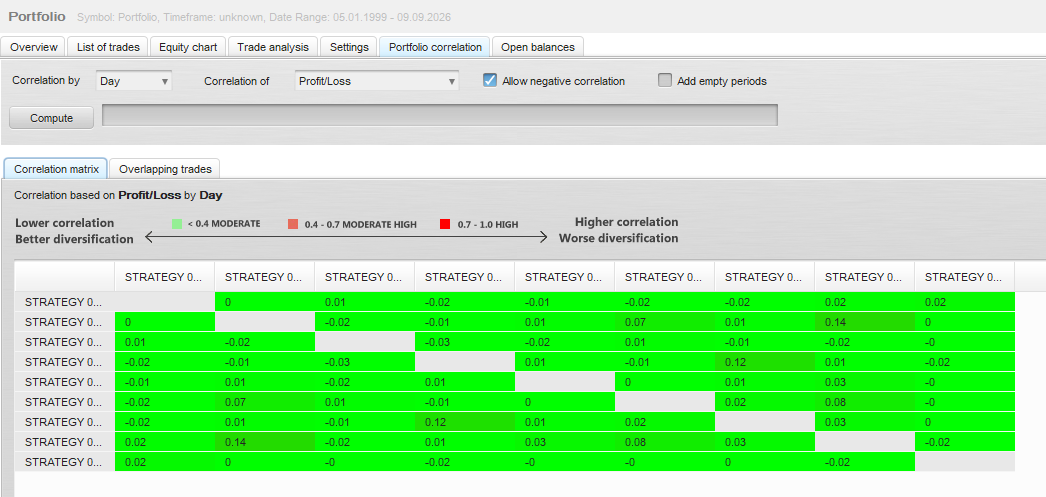This screenshot has width=1046, height=497.
Task: Click the green moderate legend swatch
Action: (x=177, y=223)
